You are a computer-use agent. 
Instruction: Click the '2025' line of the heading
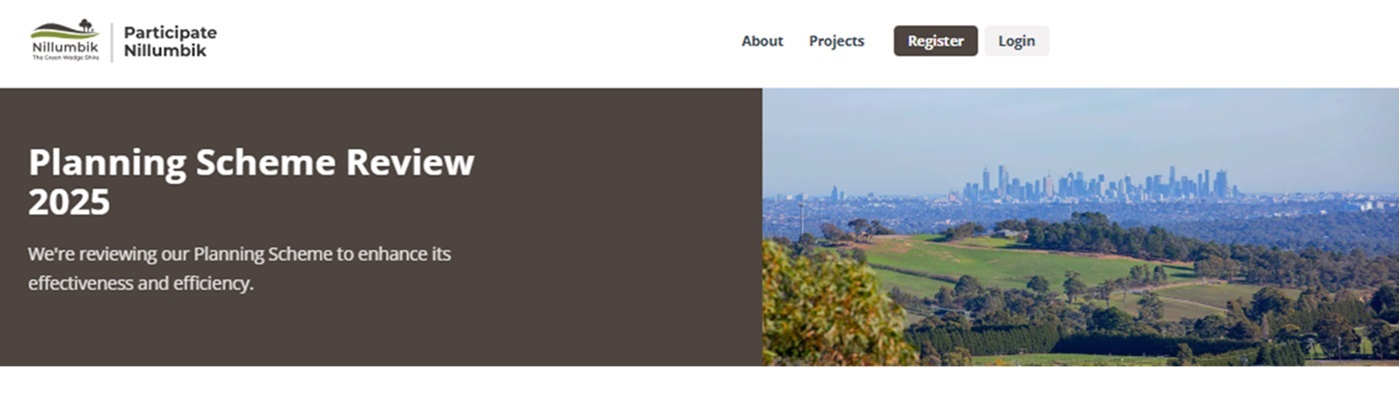(x=69, y=203)
